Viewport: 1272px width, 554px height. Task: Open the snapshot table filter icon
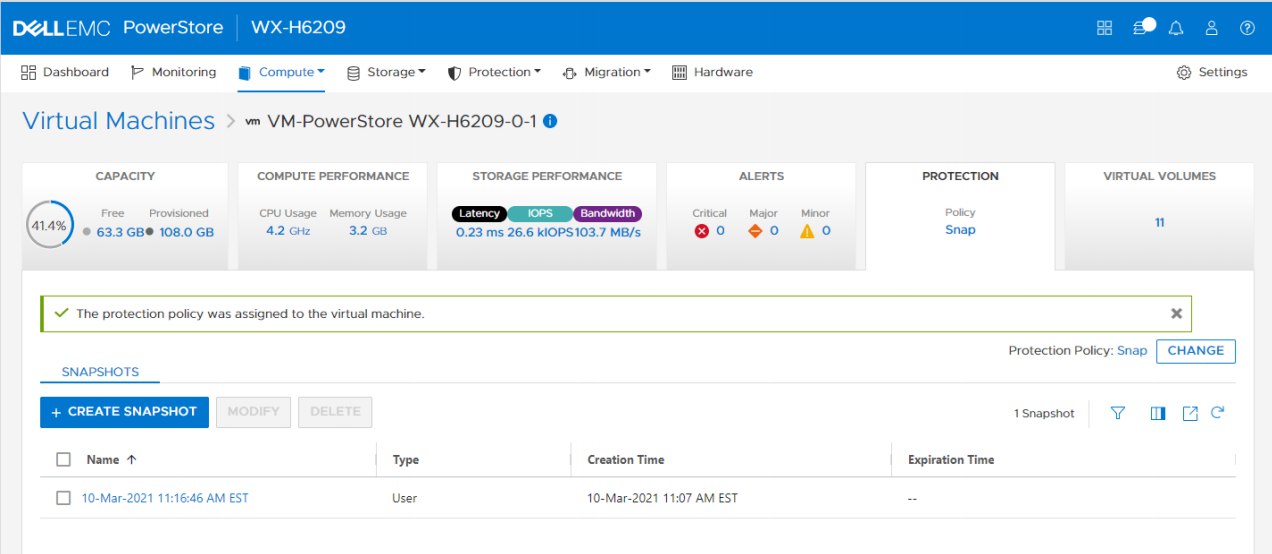(1118, 413)
